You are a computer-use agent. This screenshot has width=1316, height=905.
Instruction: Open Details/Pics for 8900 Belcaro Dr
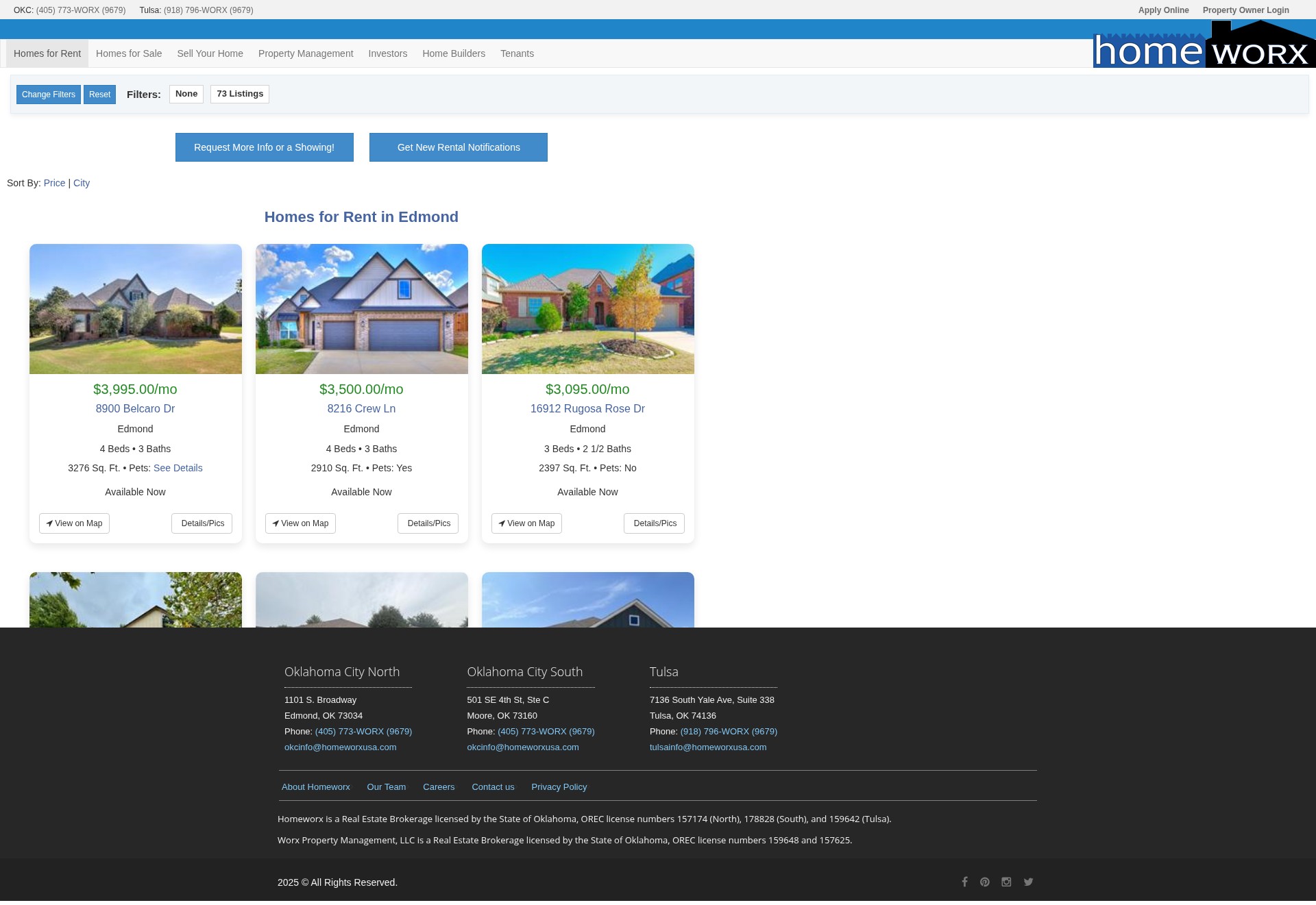coord(202,523)
